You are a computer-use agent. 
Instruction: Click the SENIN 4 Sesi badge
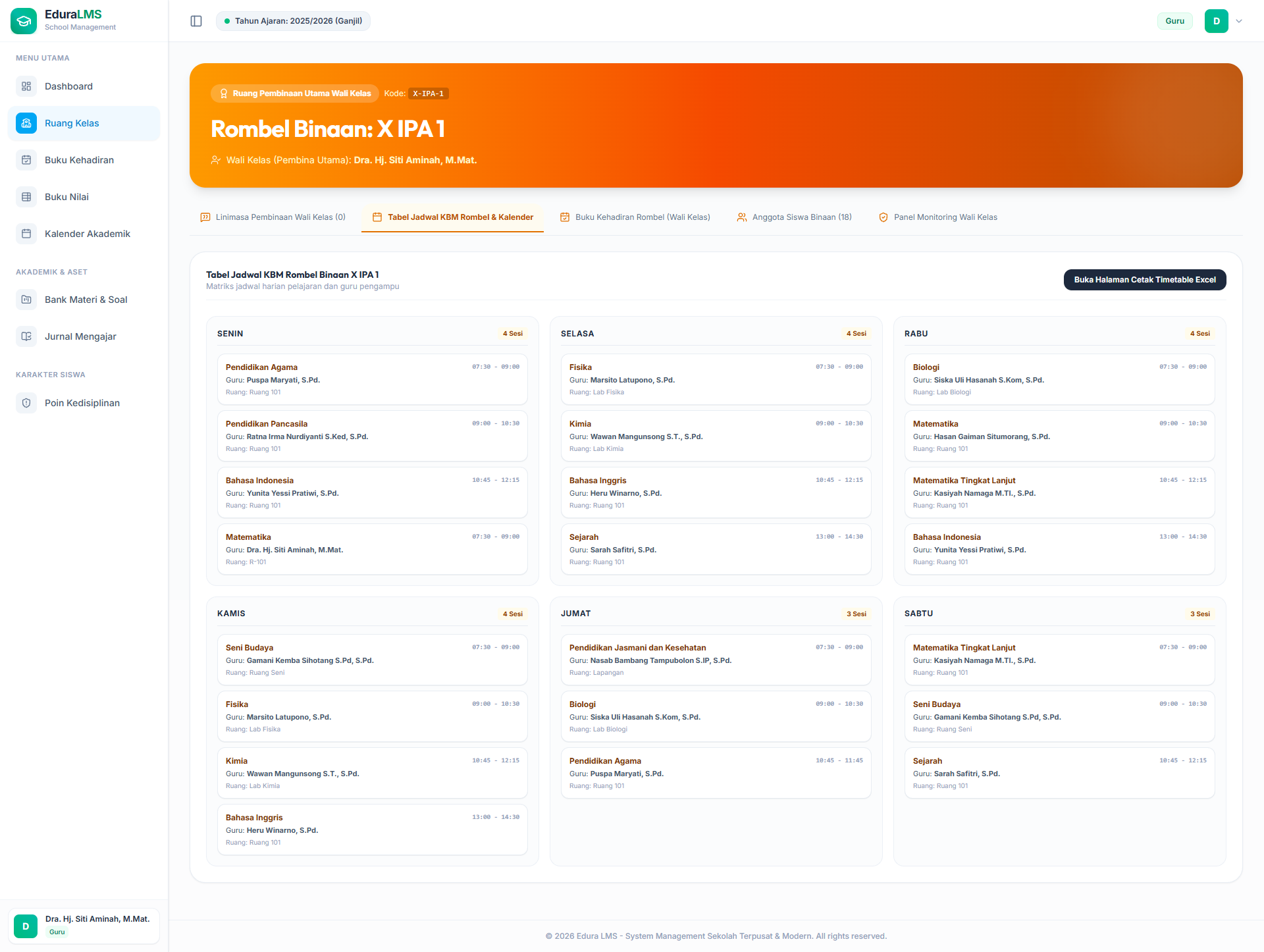pos(513,334)
